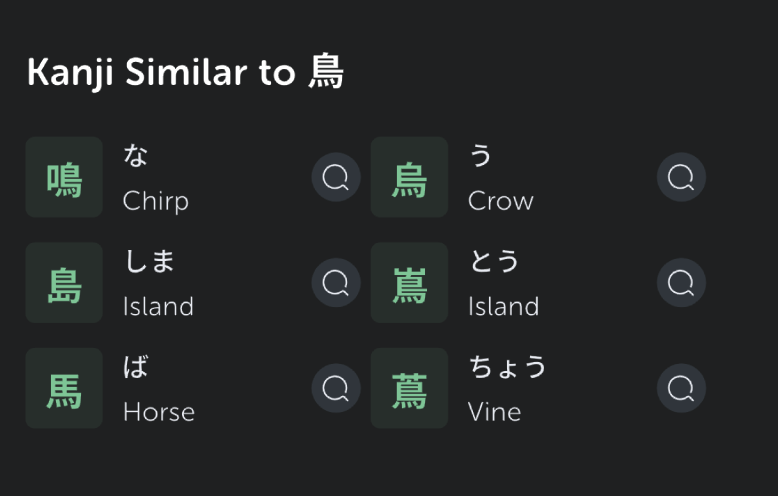Open the 嶌 kanji tile

[x=409, y=283]
